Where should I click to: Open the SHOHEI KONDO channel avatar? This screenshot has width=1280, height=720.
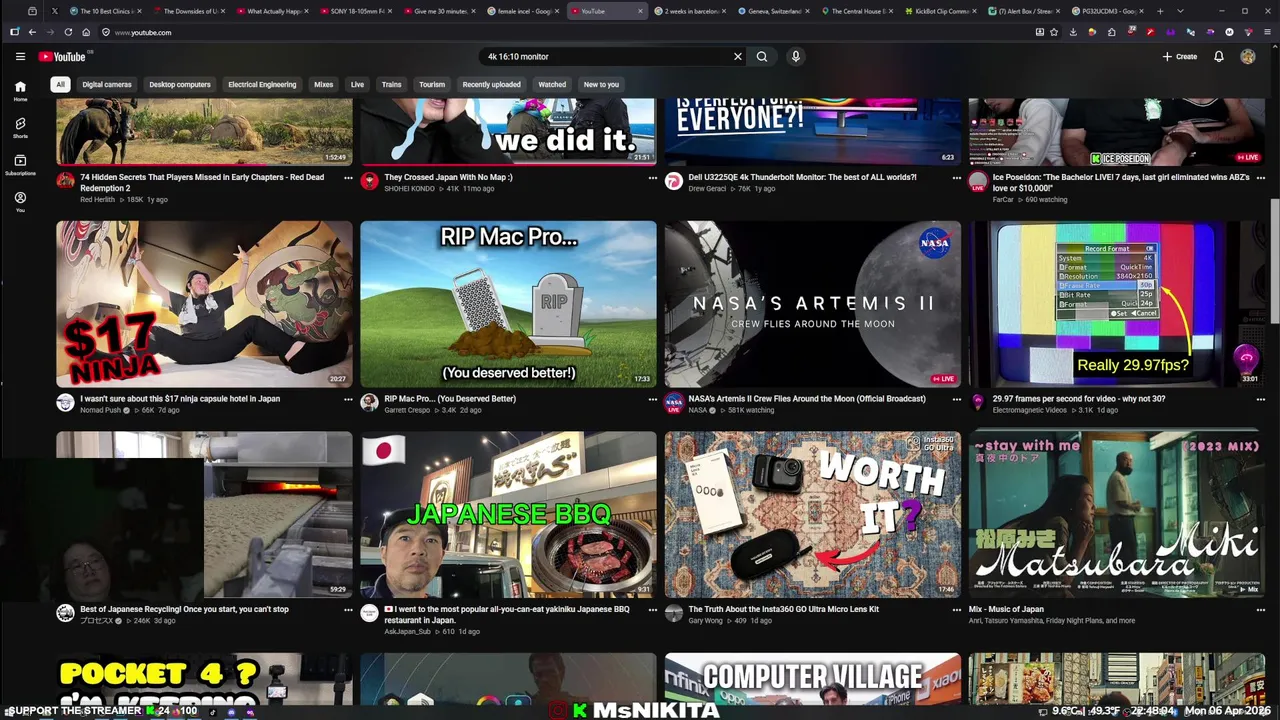(369, 181)
